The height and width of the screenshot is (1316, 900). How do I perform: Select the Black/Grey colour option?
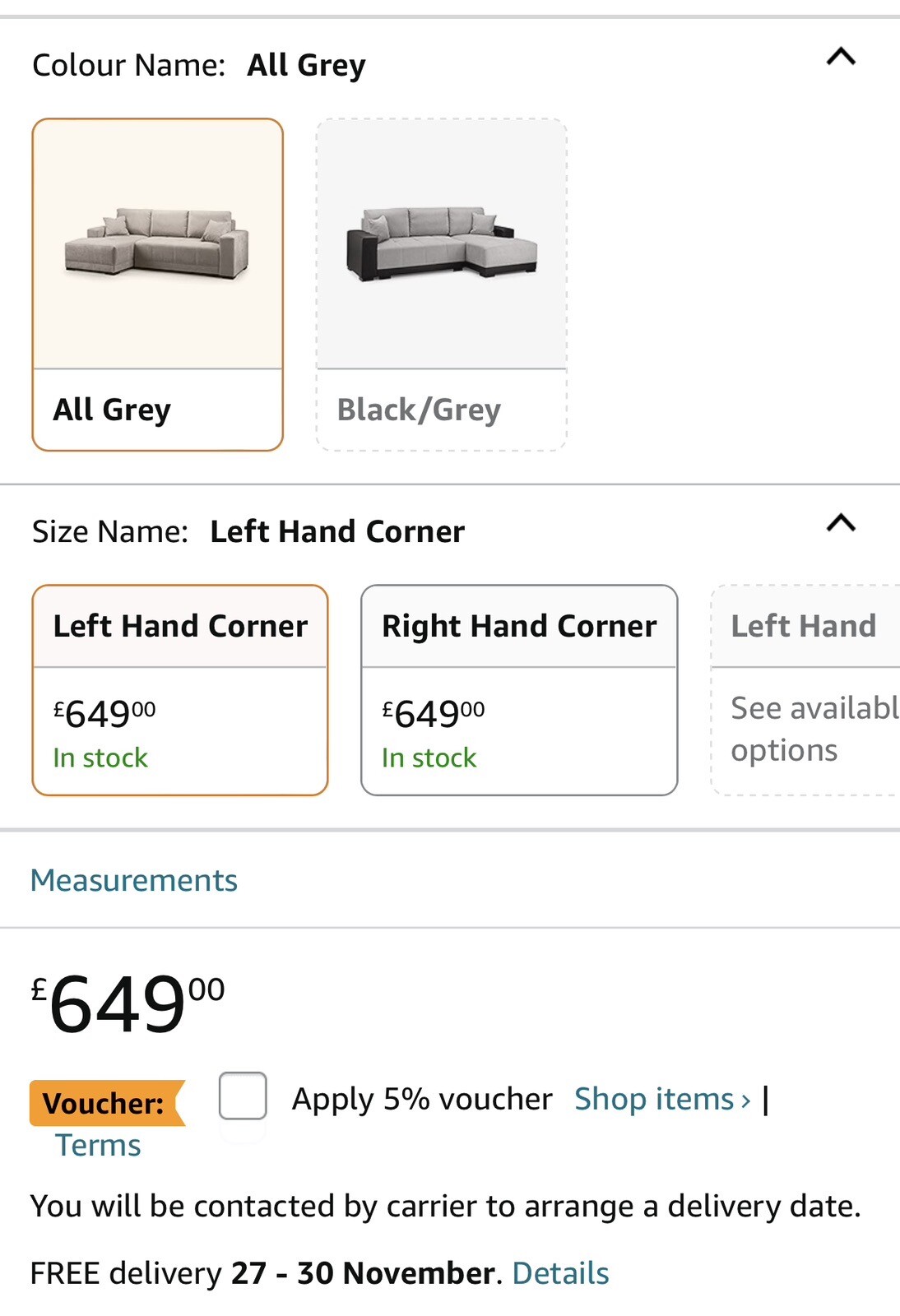pos(442,284)
